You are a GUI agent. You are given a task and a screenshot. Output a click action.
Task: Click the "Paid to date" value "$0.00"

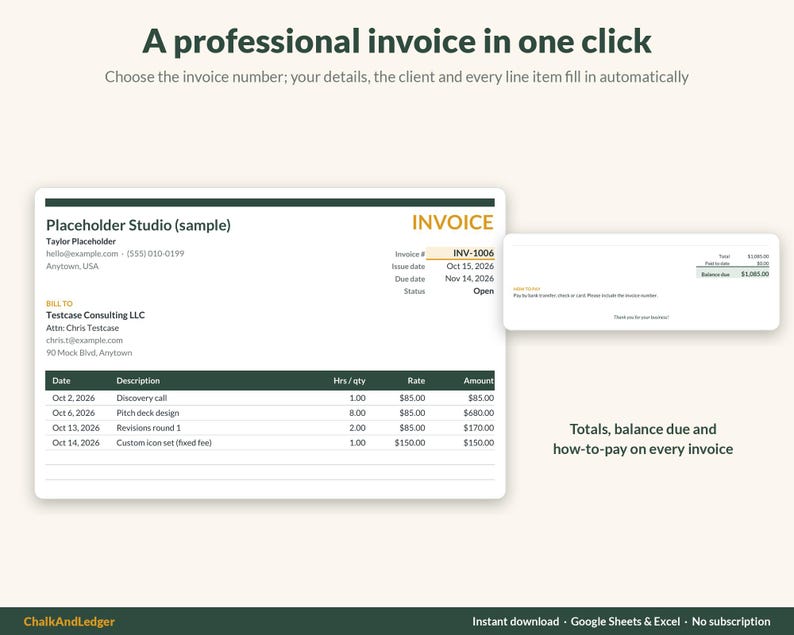pos(763,264)
